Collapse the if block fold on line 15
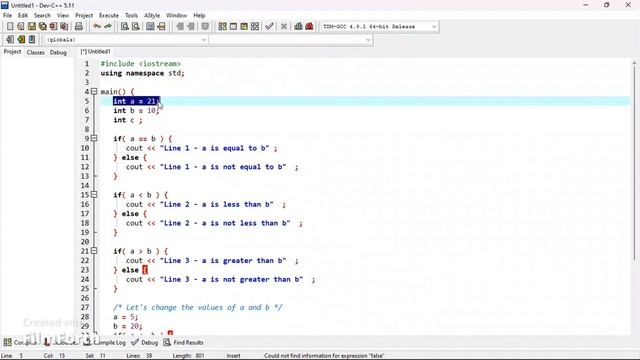Viewport: 640px width, 360px height. point(94,195)
